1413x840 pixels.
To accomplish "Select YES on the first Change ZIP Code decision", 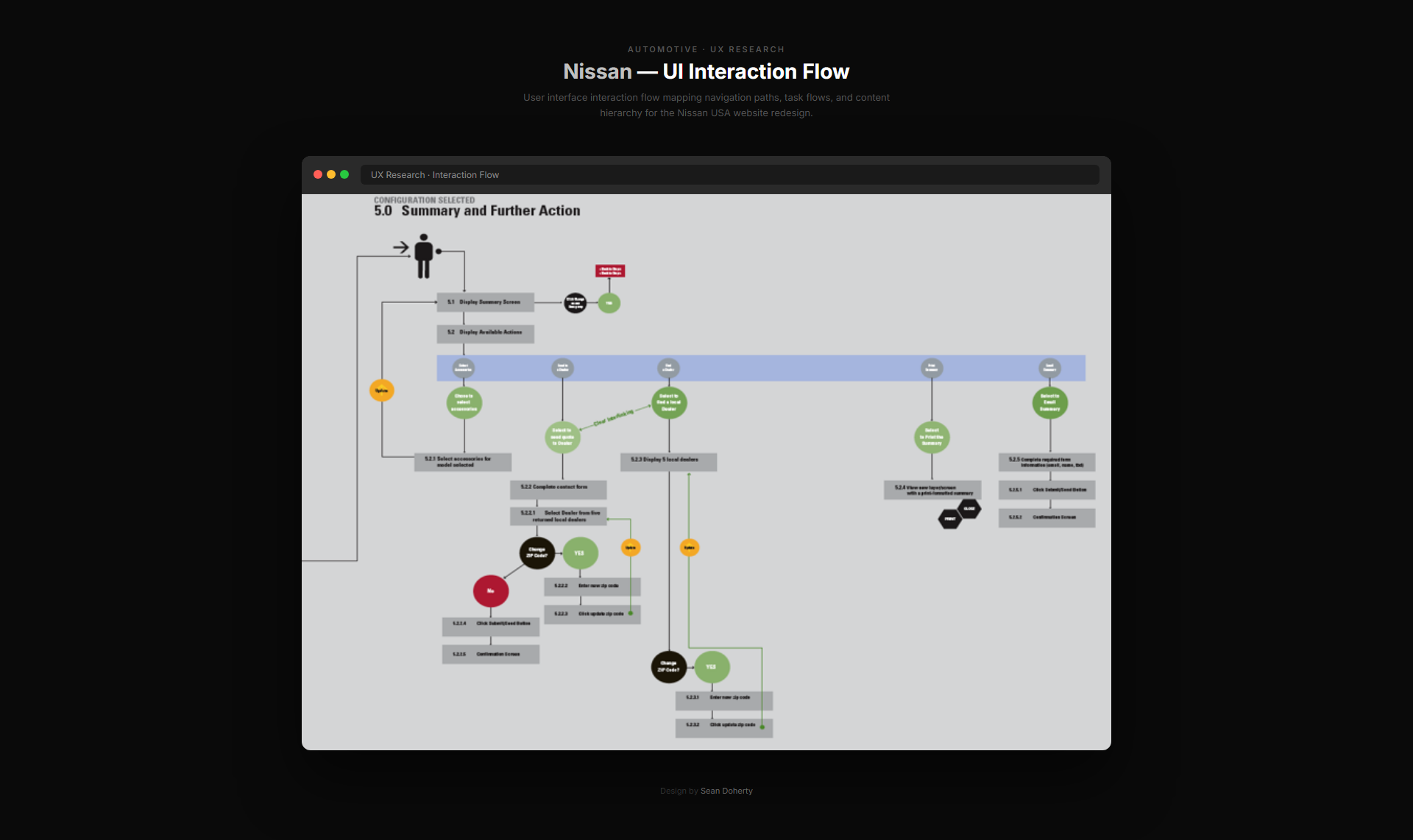I will 580,552.
